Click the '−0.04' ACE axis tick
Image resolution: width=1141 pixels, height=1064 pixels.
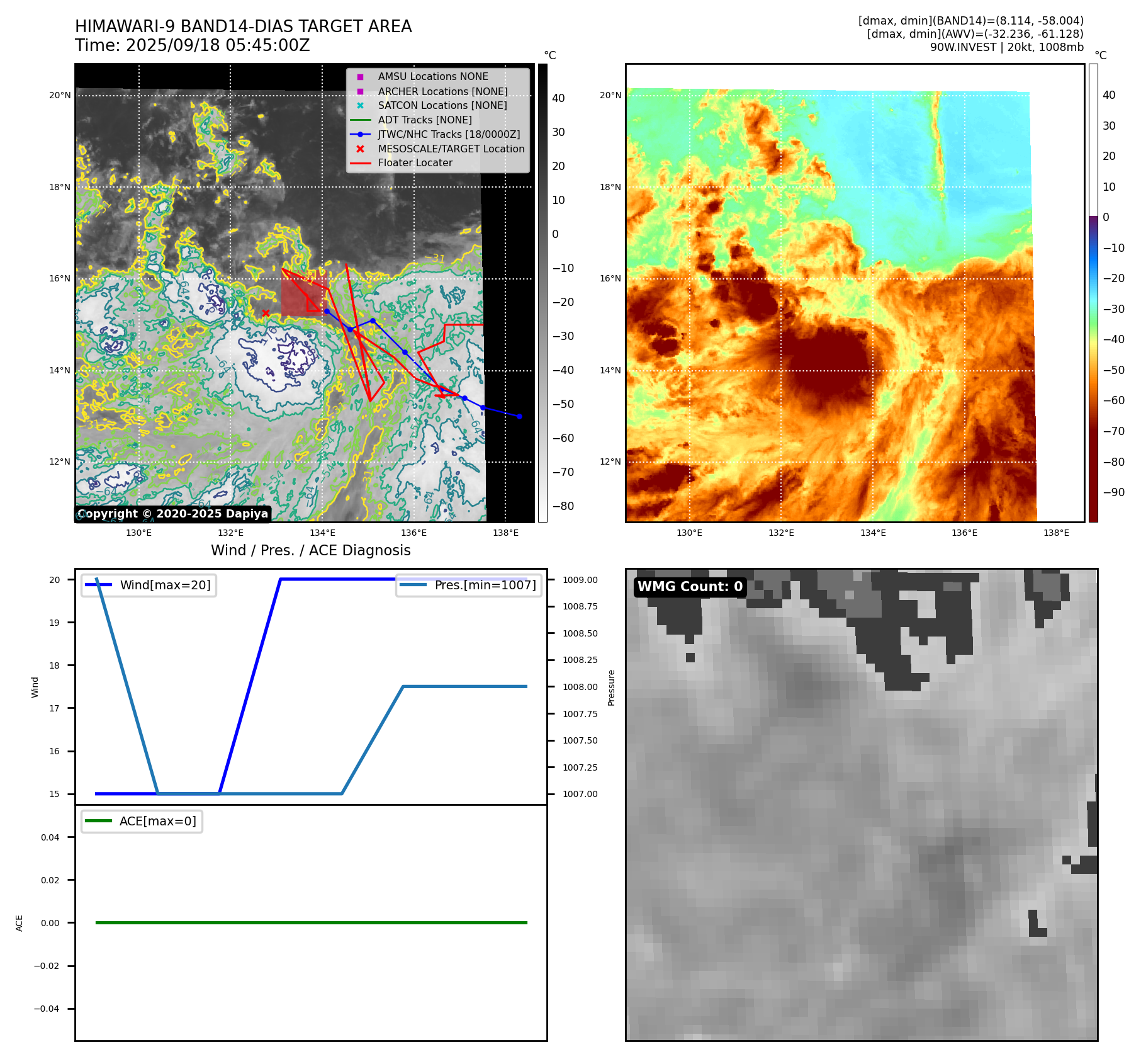tap(47, 1009)
